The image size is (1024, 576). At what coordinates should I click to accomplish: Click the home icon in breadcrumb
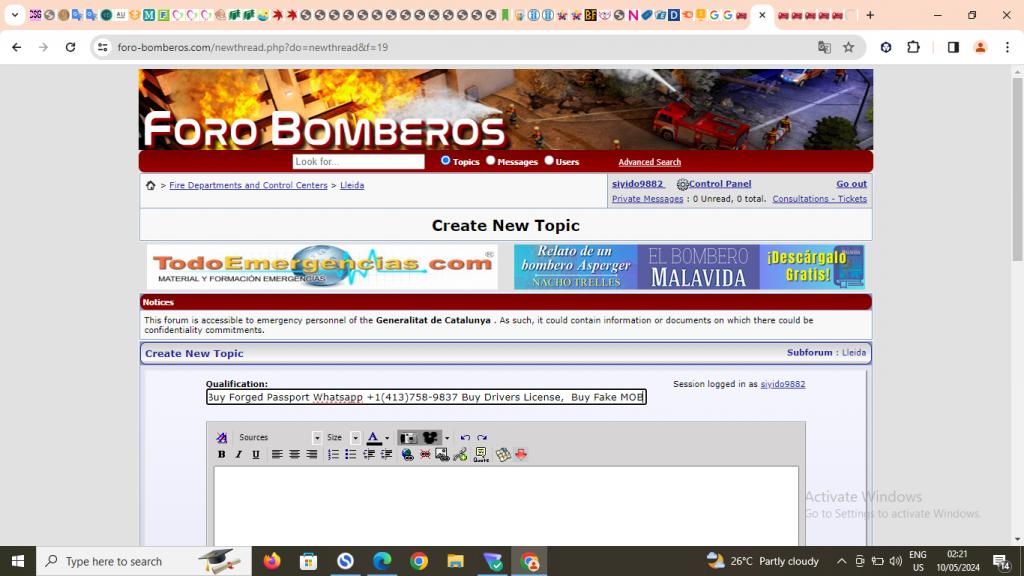pyautogui.click(x=150, y=185)
